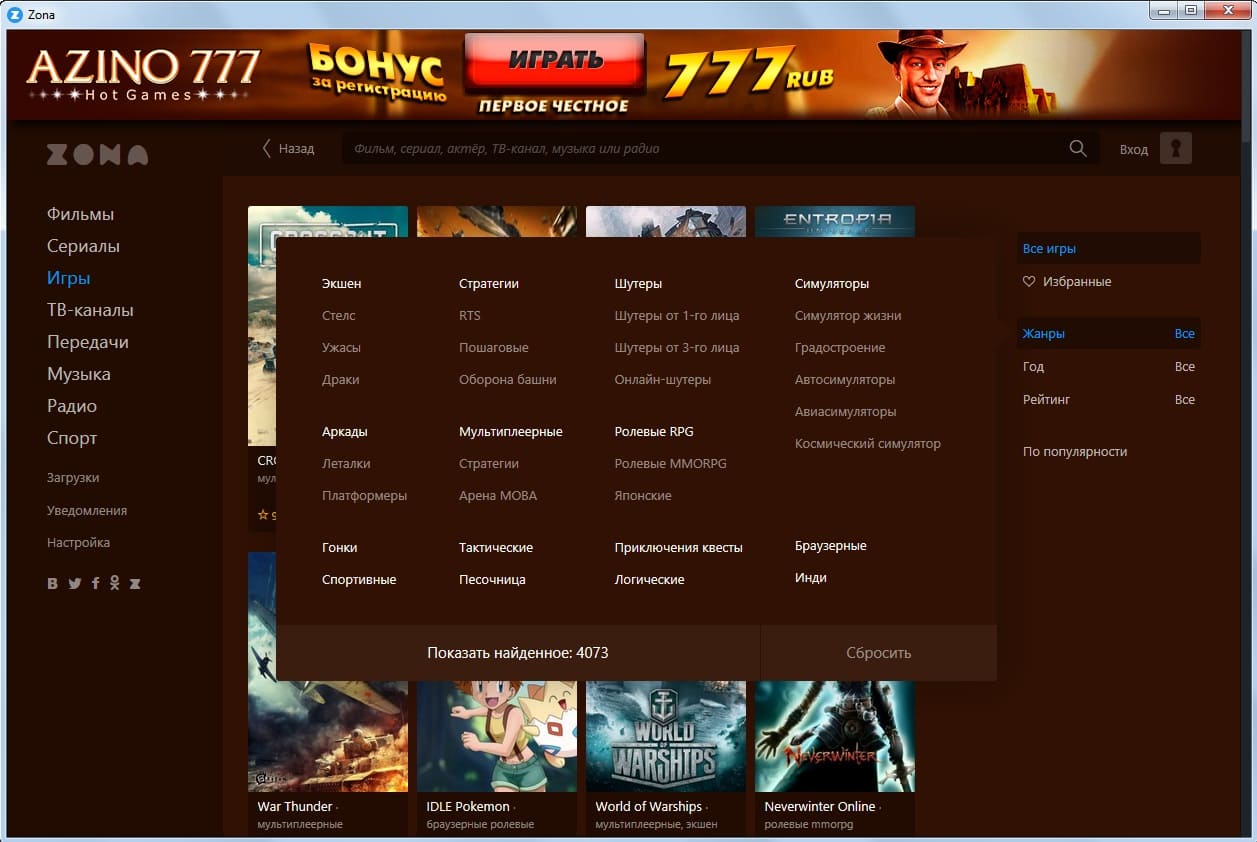
Task: Open Neverwinter Online game thumbnail
Action: pos(835,737)
